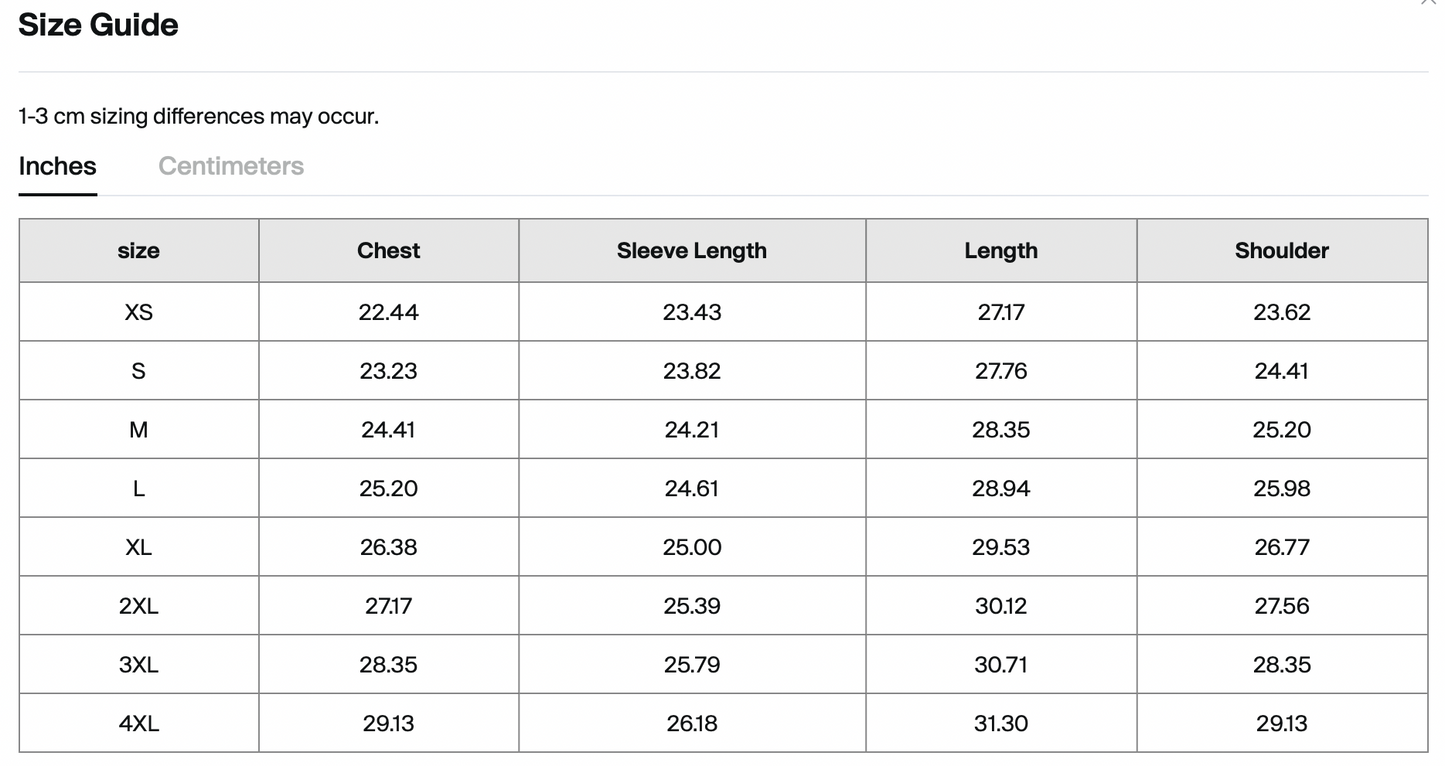Click the S sleeve length value 23.82
This screenshot has width=1445, height=766.
[x=691, y=371]
